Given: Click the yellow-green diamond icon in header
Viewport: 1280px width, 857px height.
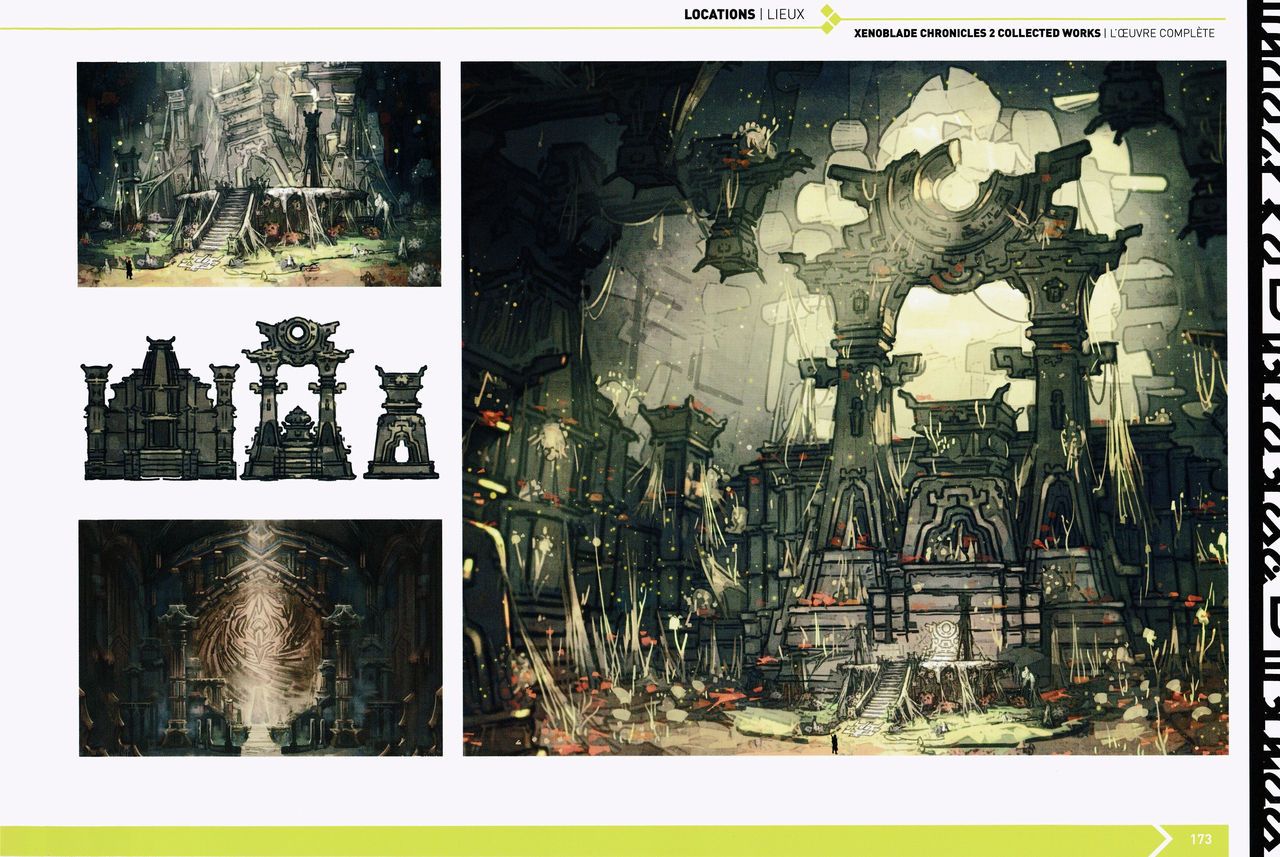Looking at the screenshot, I should pos(829,18).
